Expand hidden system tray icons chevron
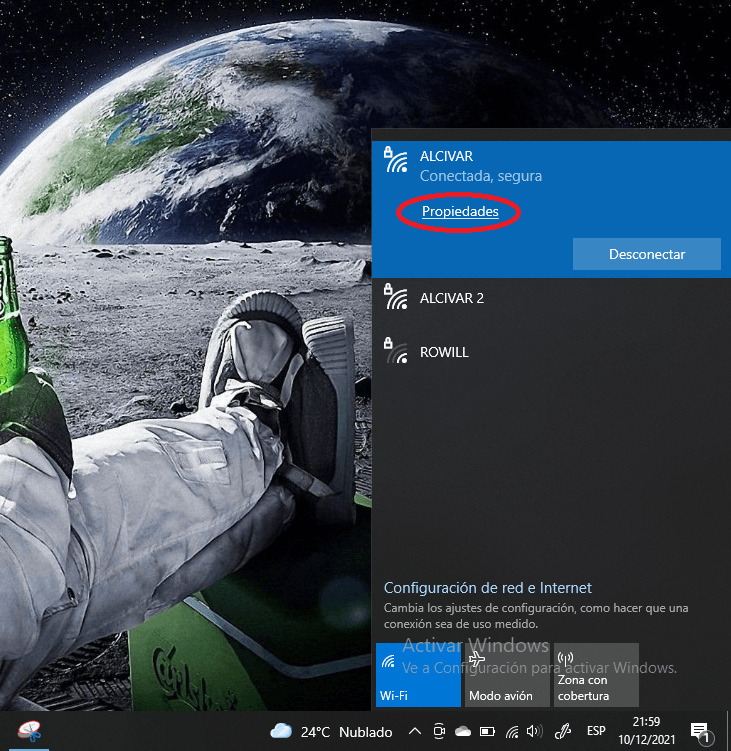This screenshot has width=731, height=751. pos(414,732)
